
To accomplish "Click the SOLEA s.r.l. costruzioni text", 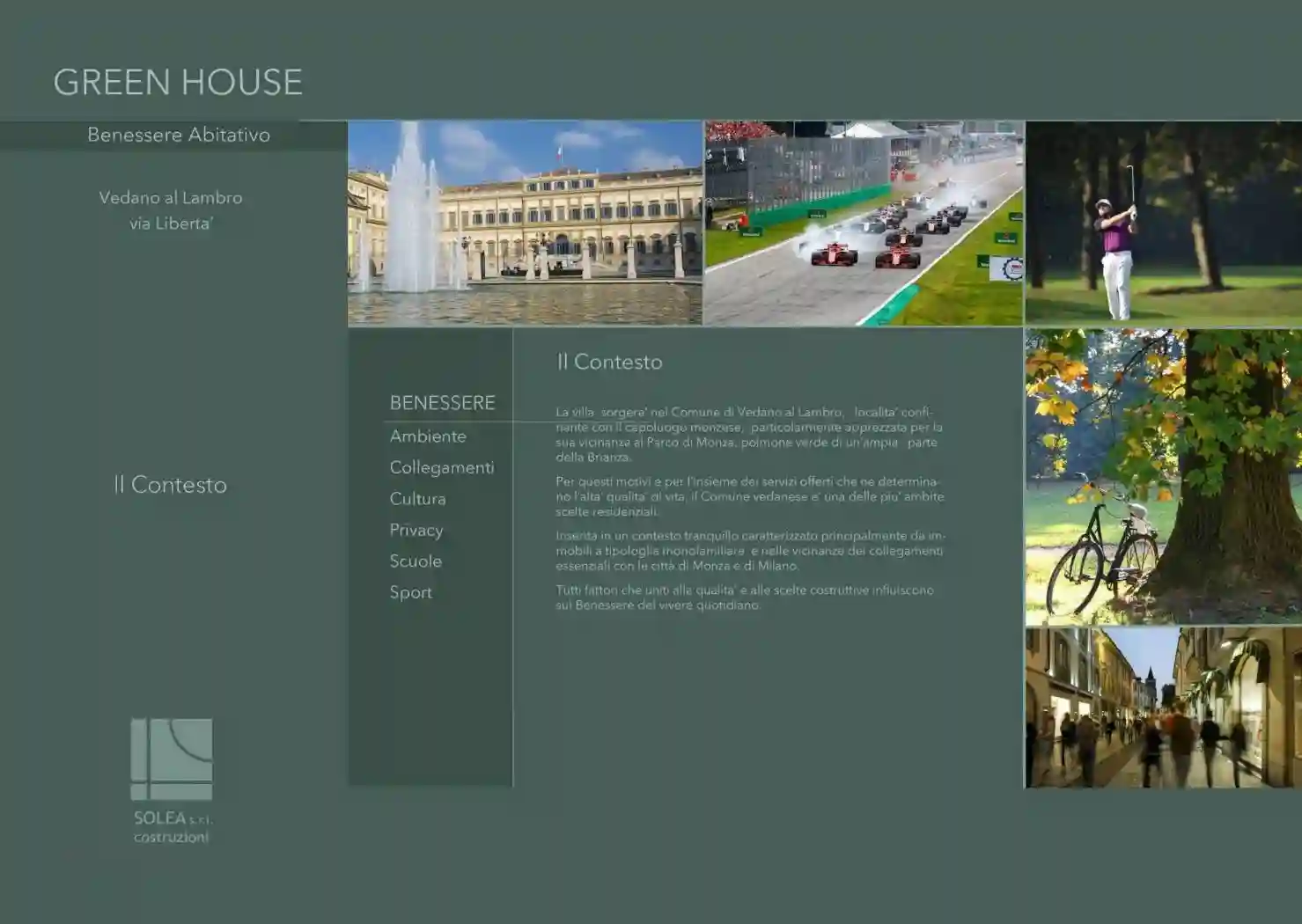I will 172,827.
